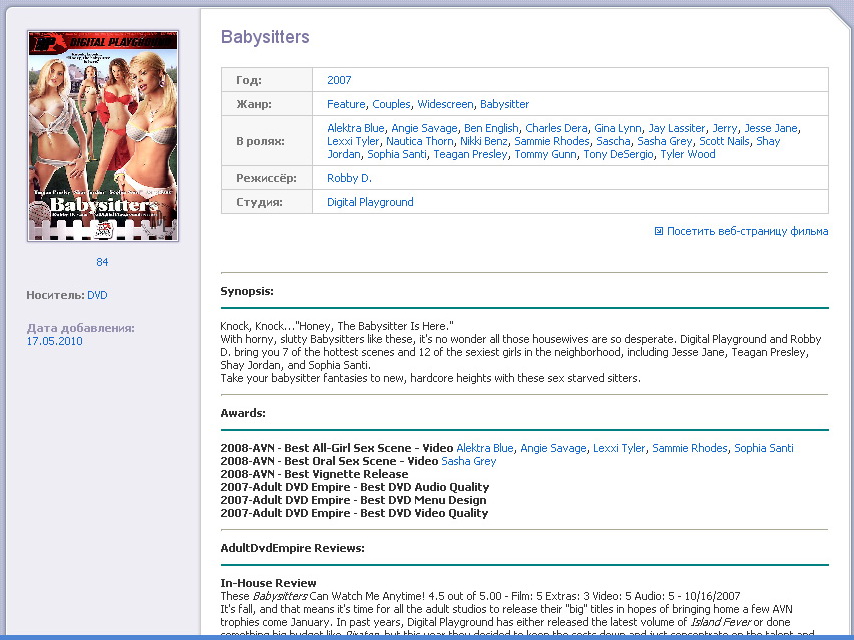The width and height of the screenshot is (854, 640).
Task: Open the Nikki Benz cast link
Action: click(484, 141)
